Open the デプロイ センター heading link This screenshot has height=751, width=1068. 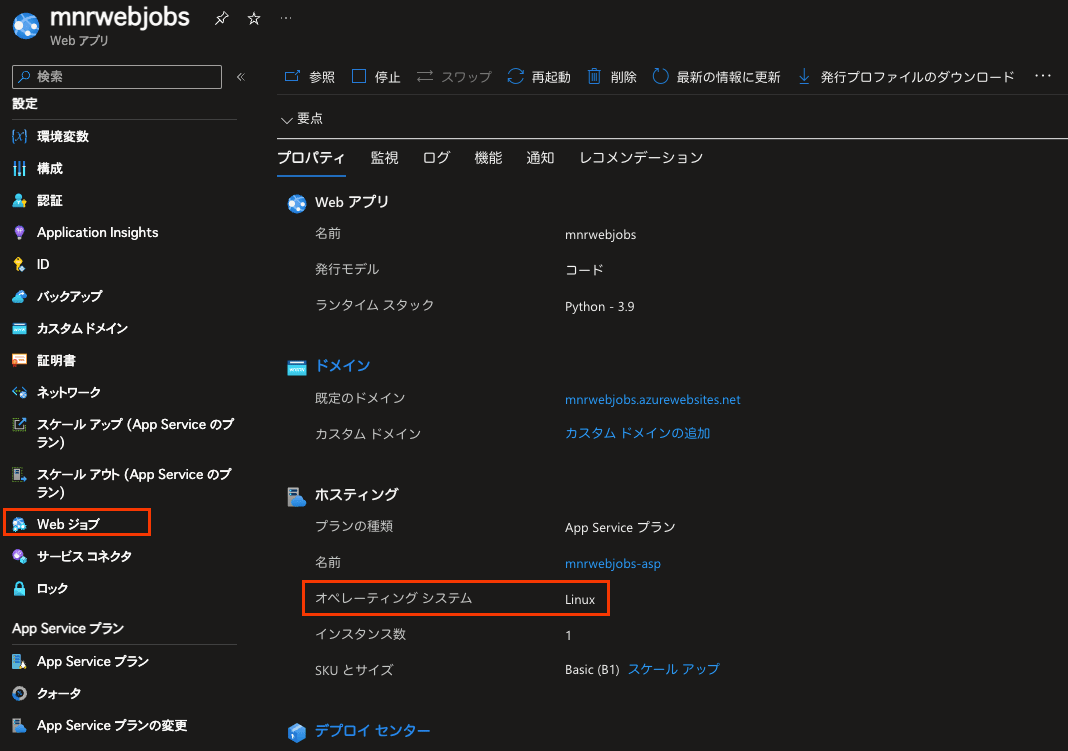click(x=373, y=731)
